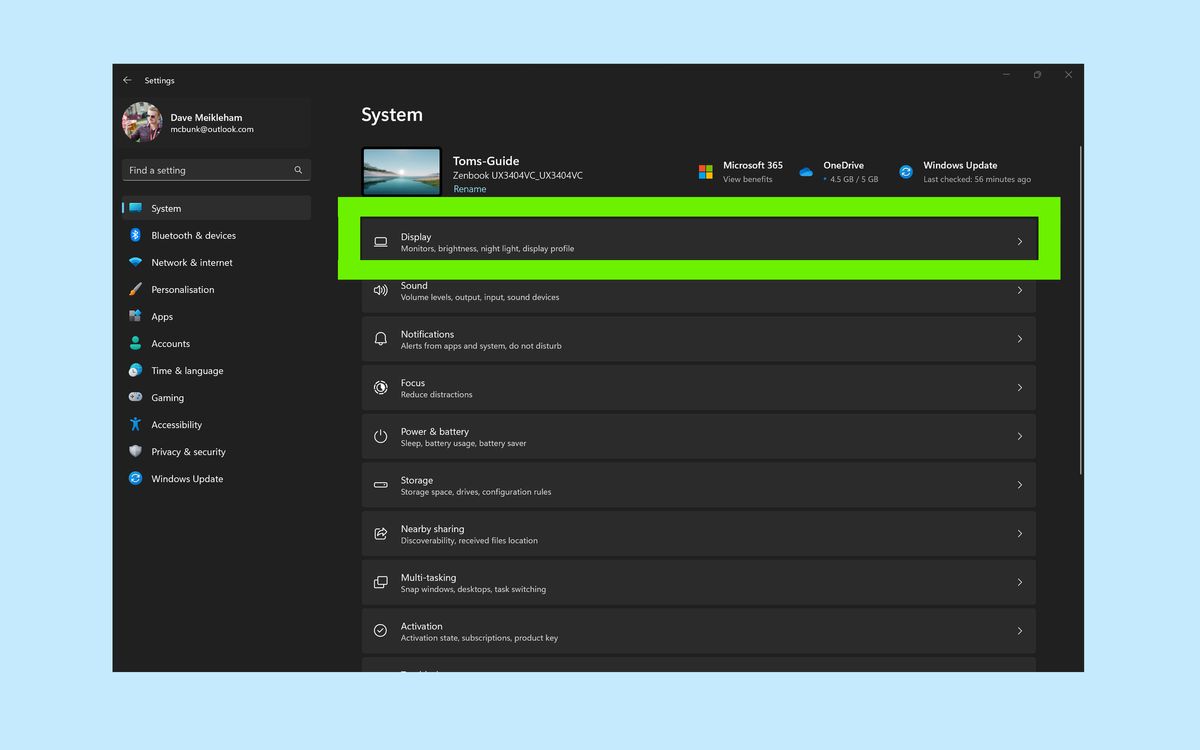Screen dimensions: 1200x750
Task: Expand the Display settings row
Action: 698,241
